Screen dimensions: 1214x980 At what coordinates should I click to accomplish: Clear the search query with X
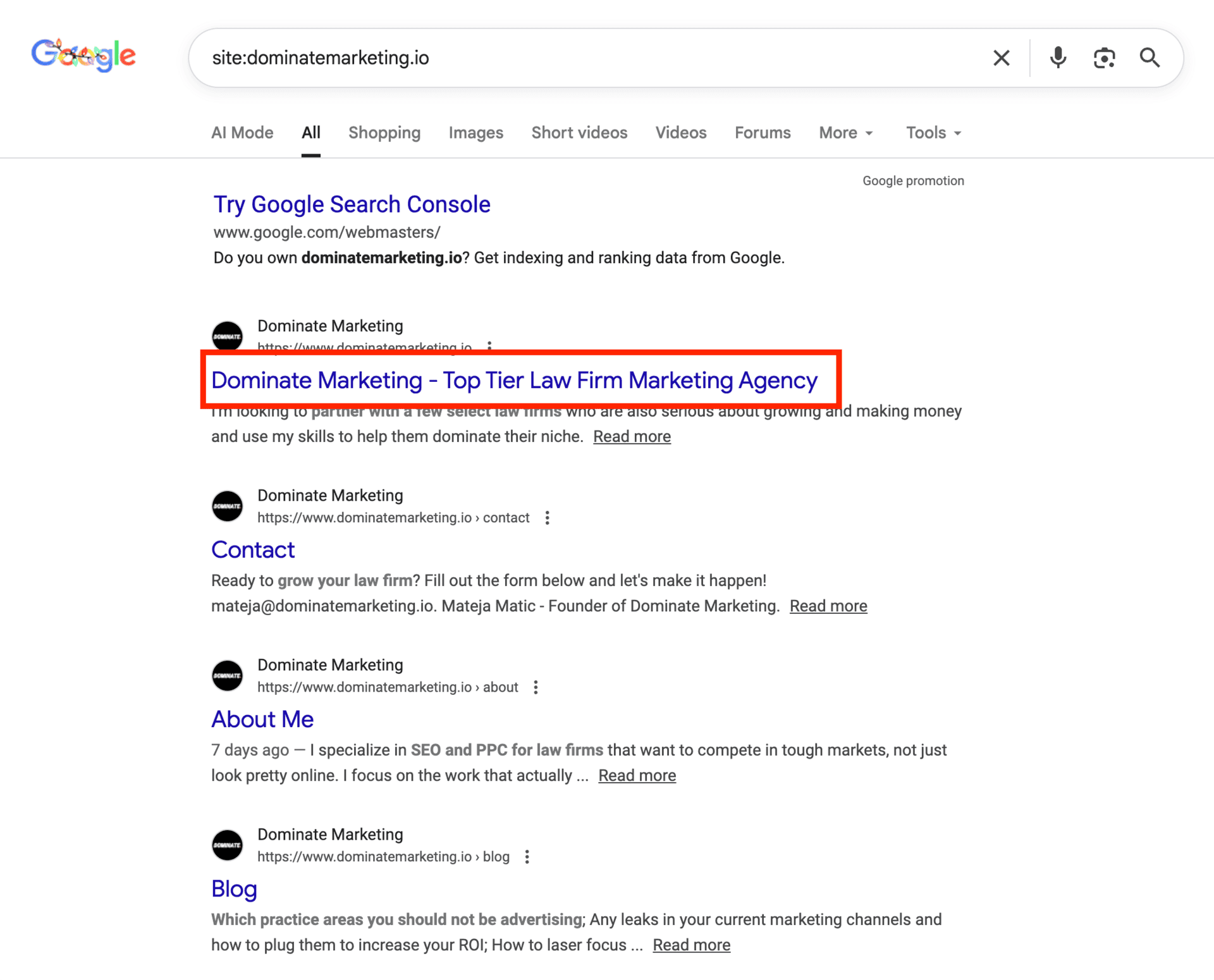point(1001,58)
